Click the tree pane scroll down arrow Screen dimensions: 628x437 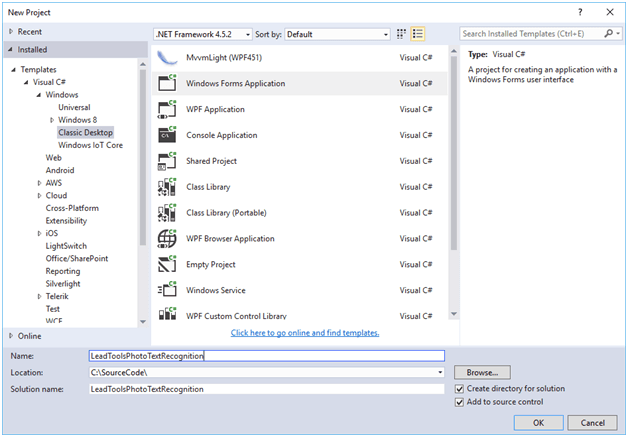[x=143, y=322]
